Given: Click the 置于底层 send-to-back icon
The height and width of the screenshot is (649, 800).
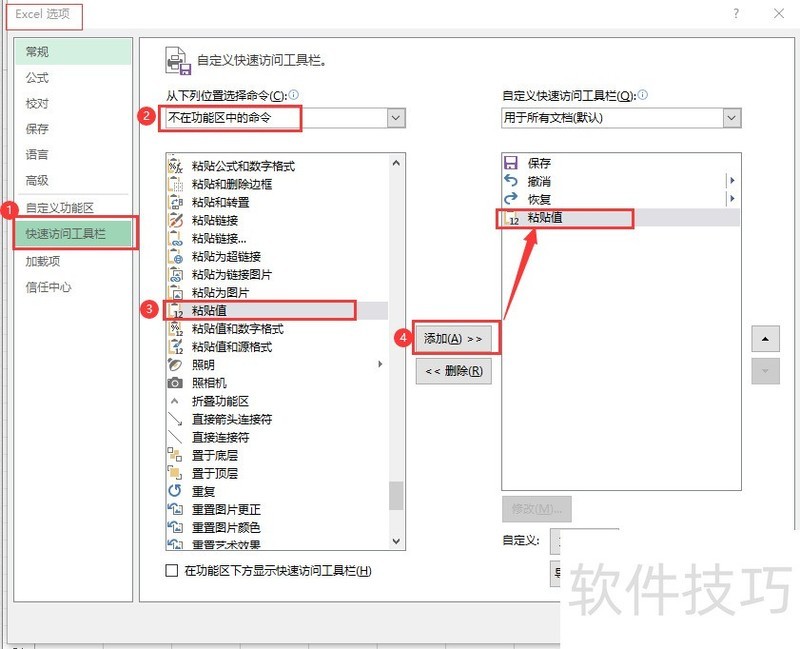Looking at the screenshot, I should pyautogui.click(x=175, y=455).
